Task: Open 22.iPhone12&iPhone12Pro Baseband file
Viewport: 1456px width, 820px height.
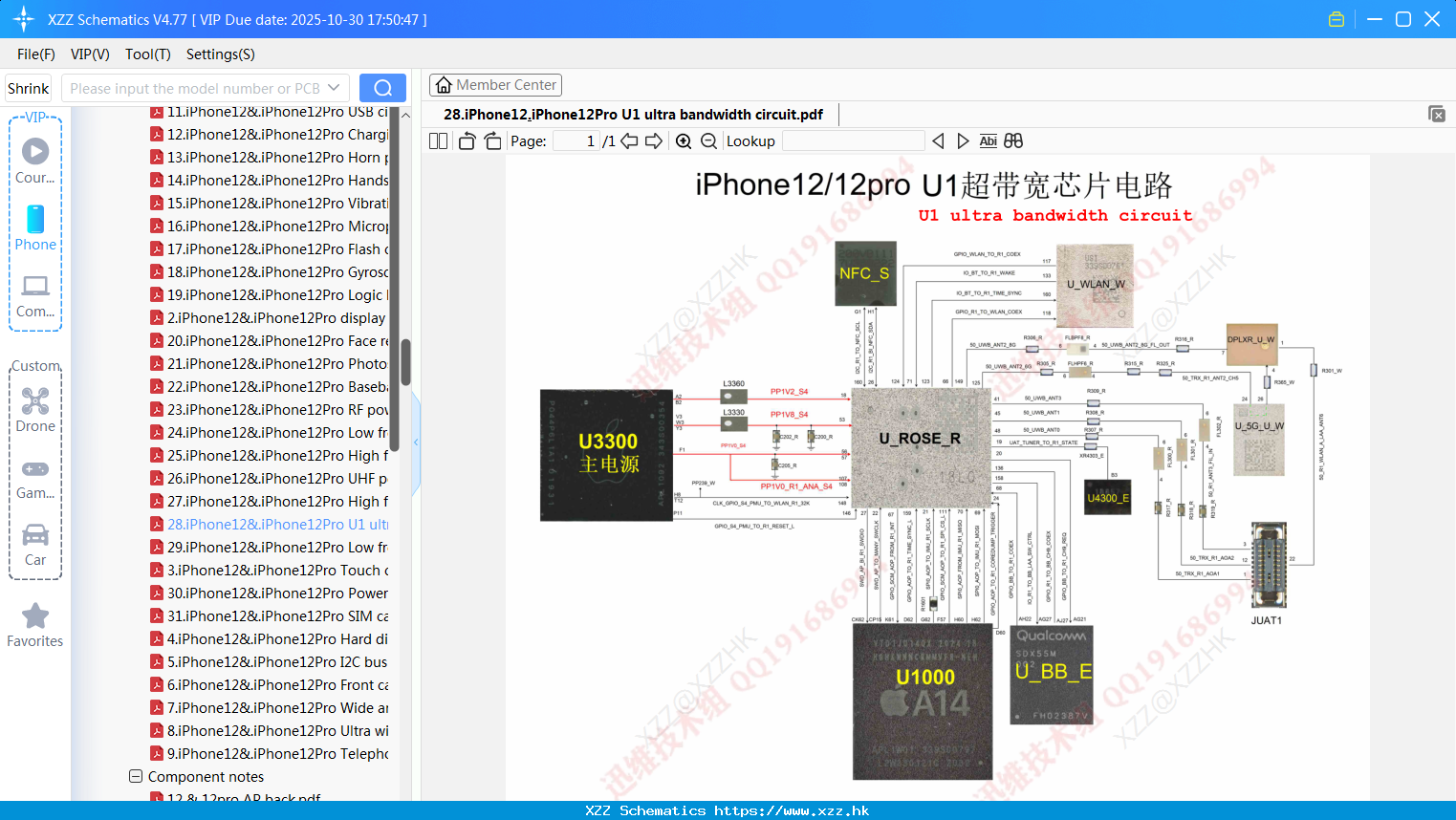Action: click(270, 387)
